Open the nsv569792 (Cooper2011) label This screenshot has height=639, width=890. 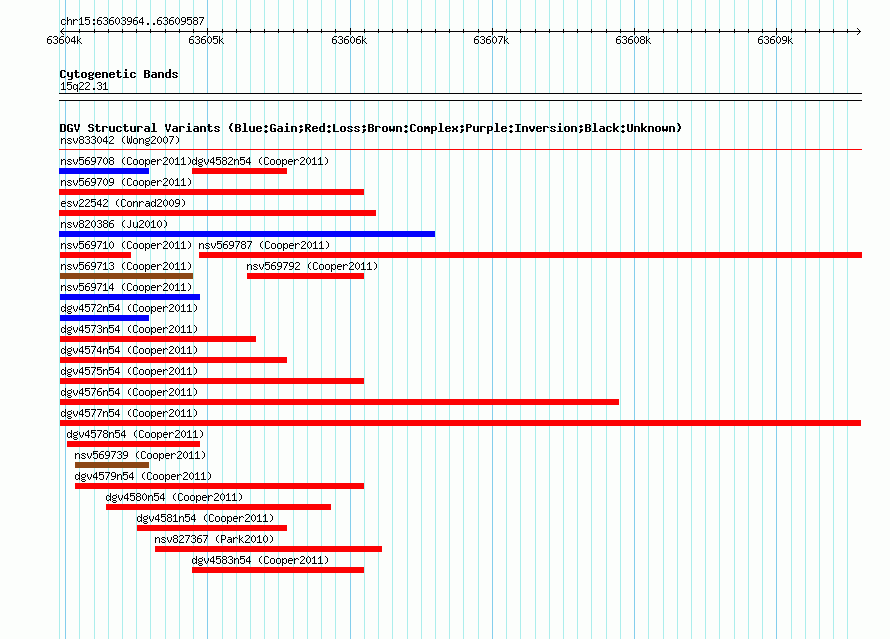click(312, 266)
